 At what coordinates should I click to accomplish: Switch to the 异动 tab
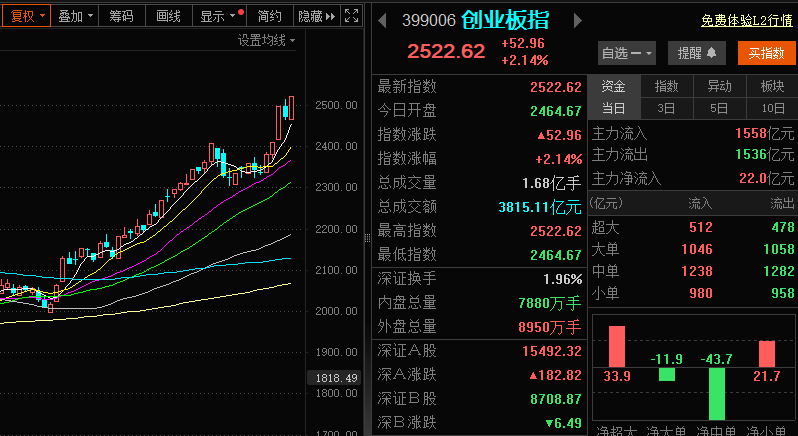(719, 86)
